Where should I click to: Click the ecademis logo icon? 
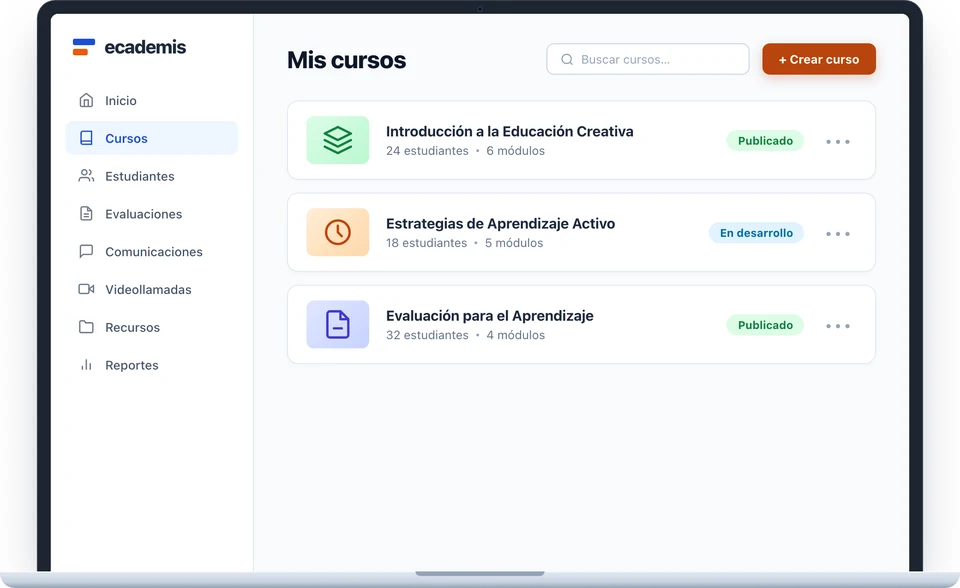click(84, 47)
